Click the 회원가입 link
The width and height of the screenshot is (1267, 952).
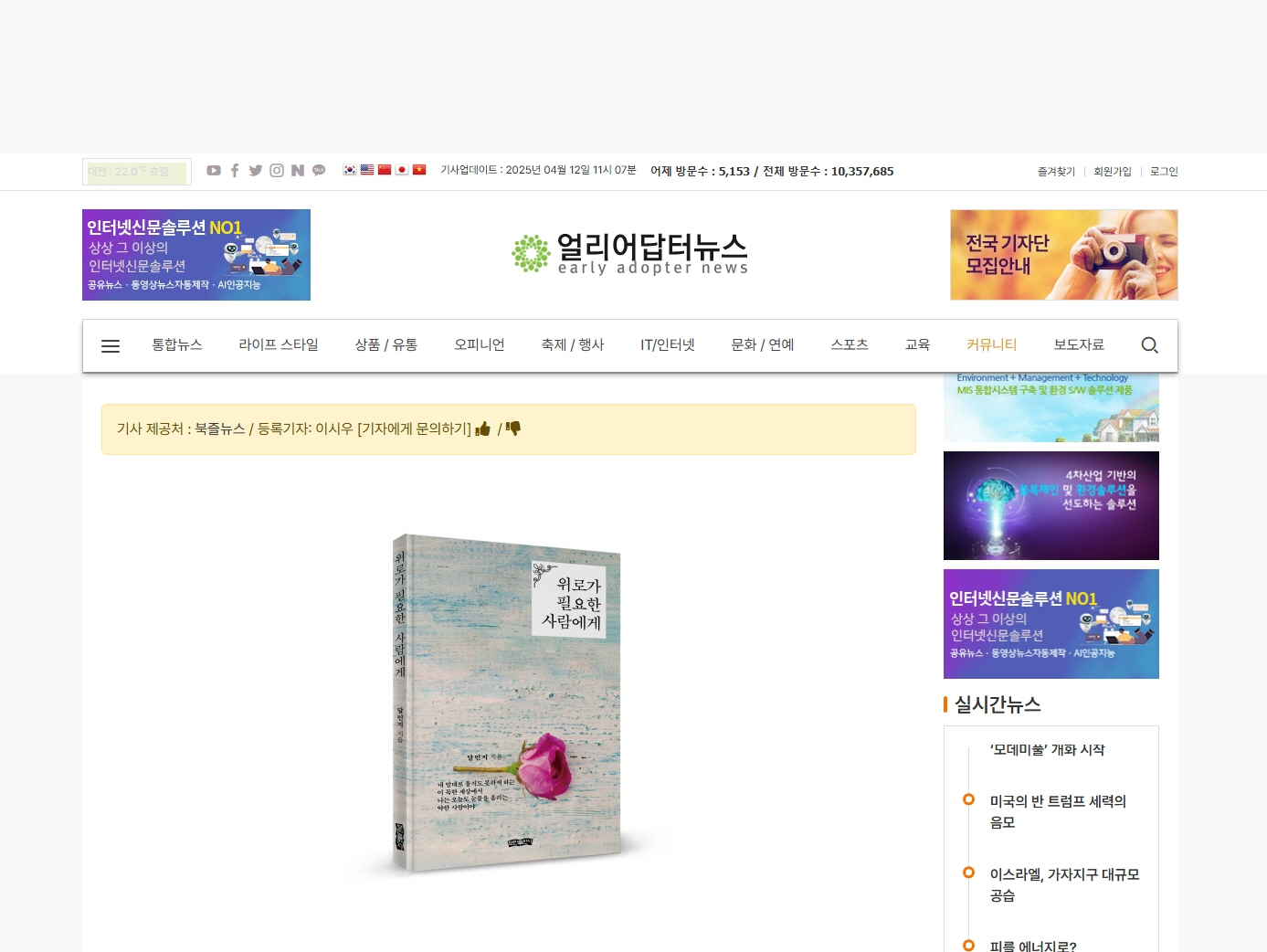1113,172
